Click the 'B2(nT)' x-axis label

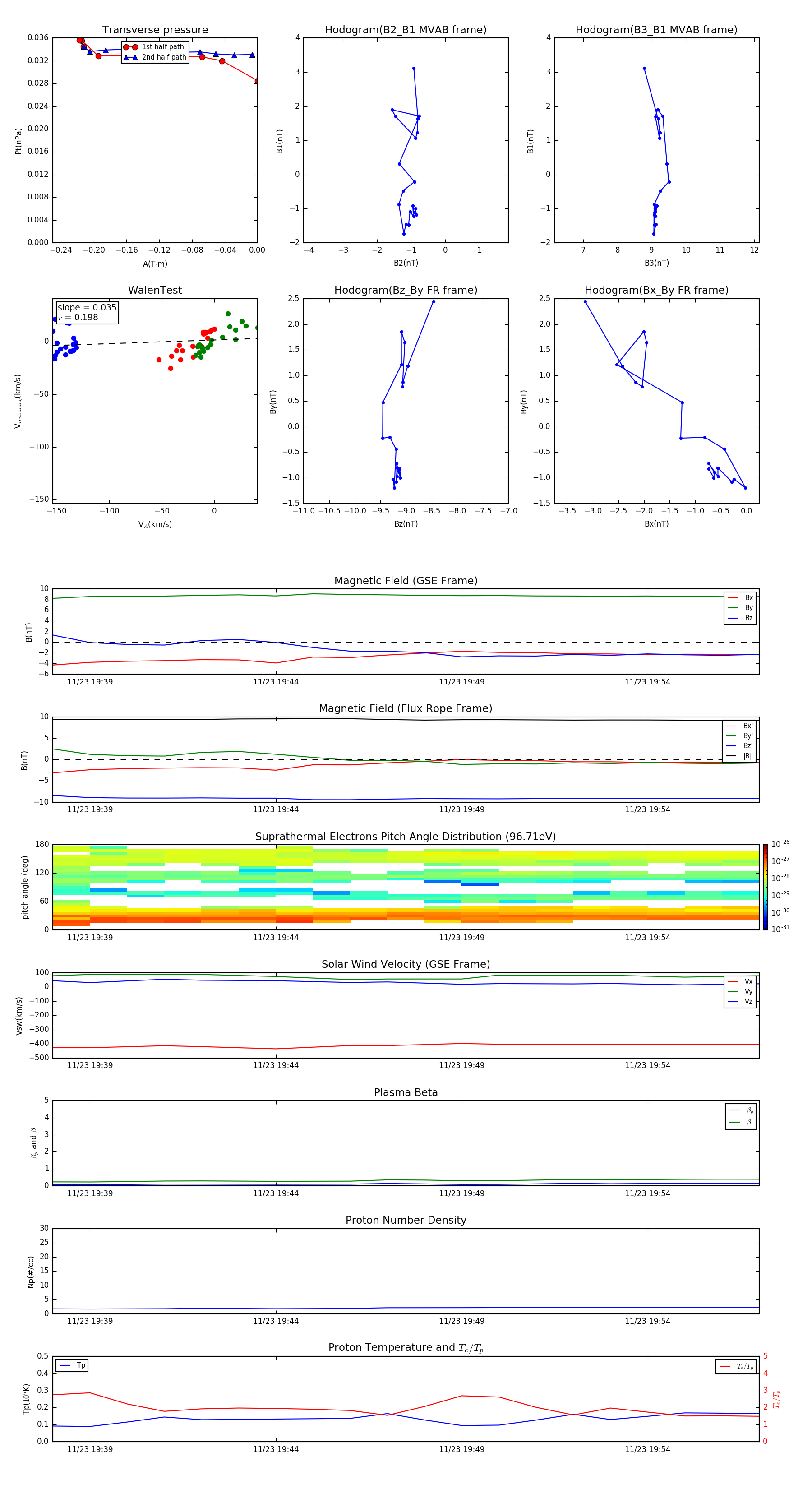tap(406, 263)
